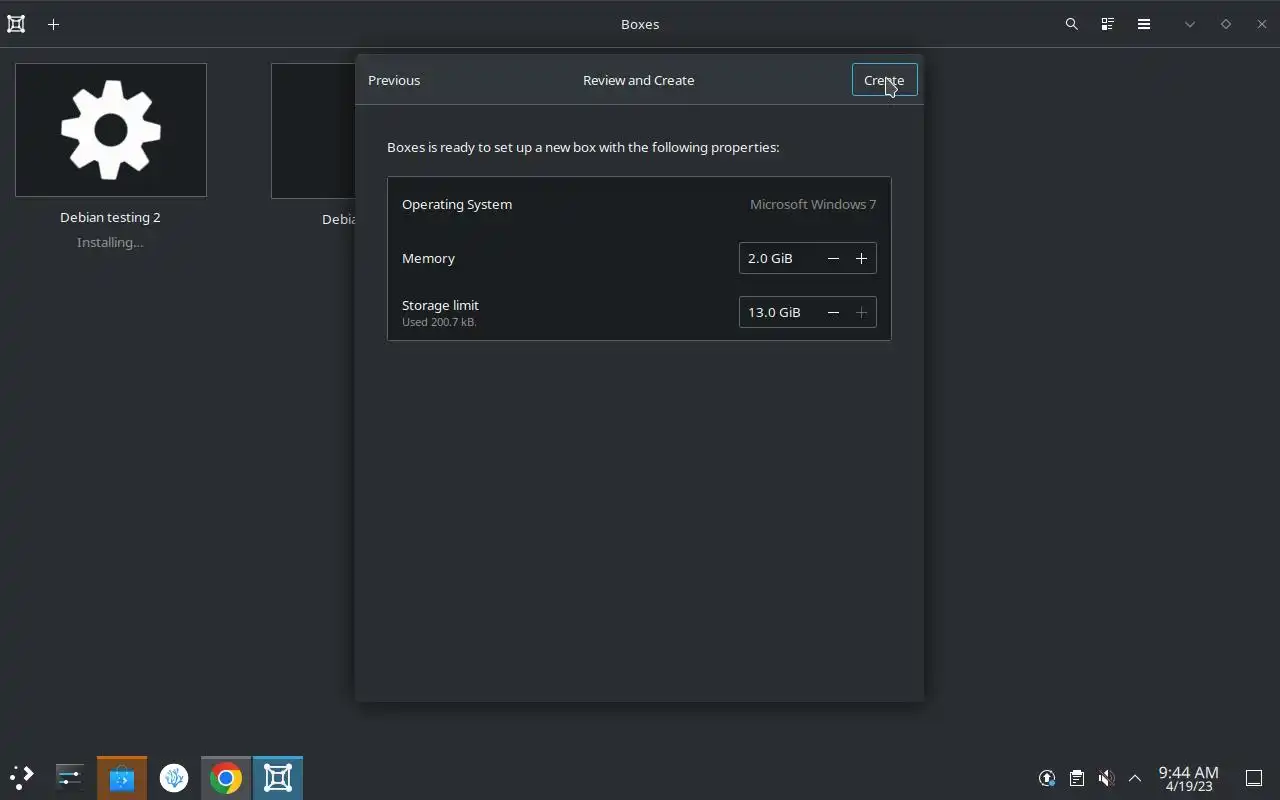Decrease Storage limit with minus button
The height and width of the screenshot is (800, 1280).
tap(833, 312)
